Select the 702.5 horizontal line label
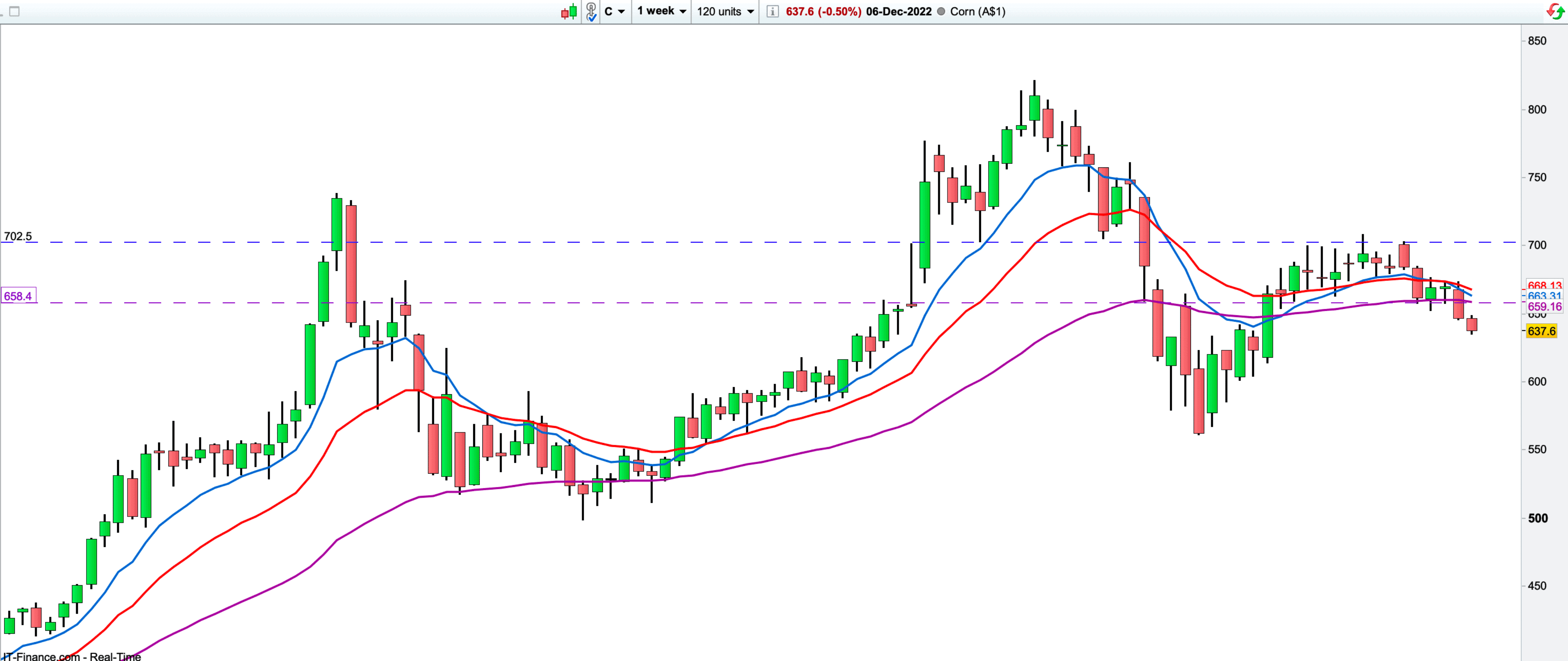Viewport: 1568px width, 661px height. pyautogui.click(x=18, y=236)
